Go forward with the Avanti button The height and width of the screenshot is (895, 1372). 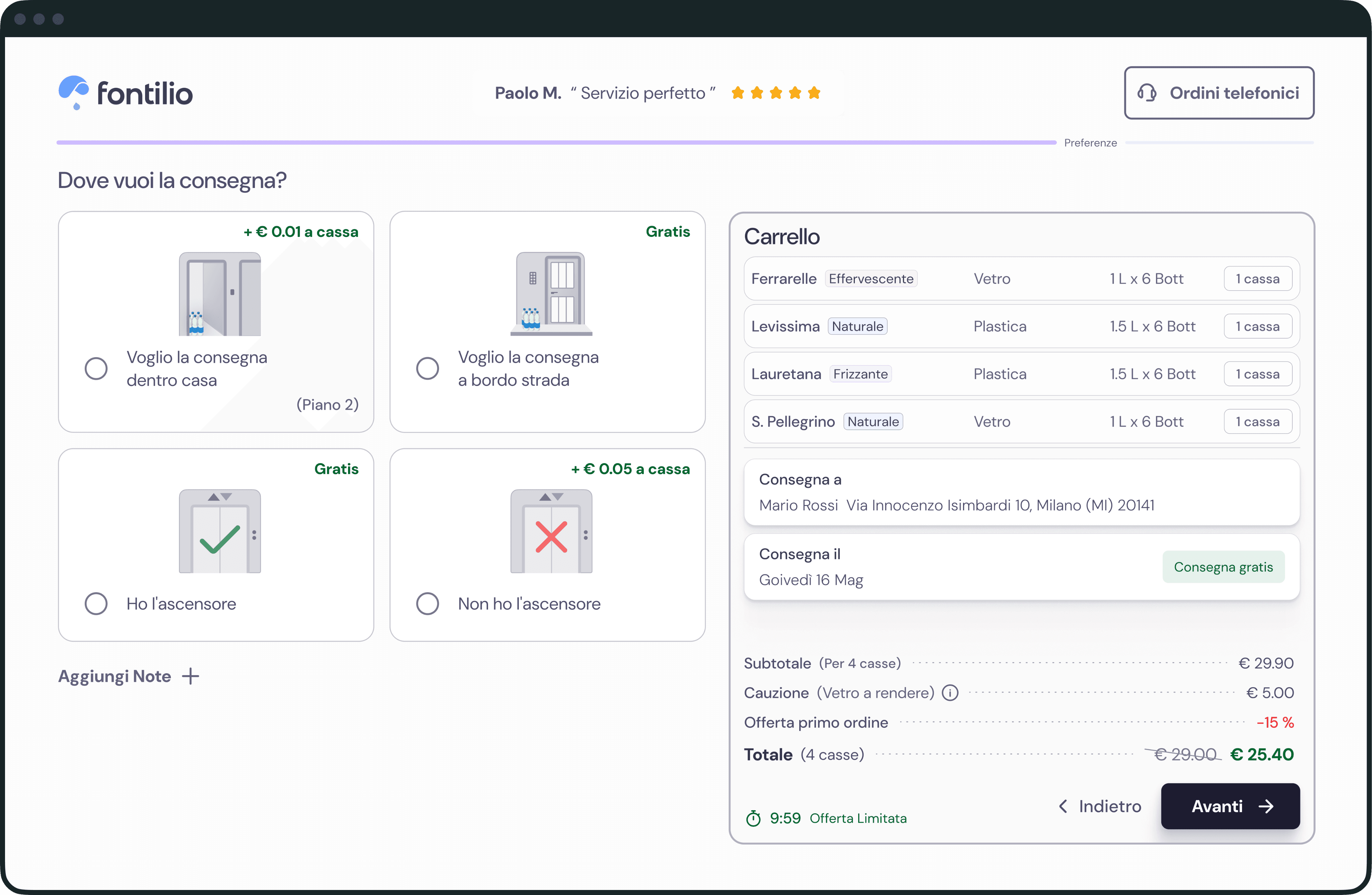point(1230,806)
